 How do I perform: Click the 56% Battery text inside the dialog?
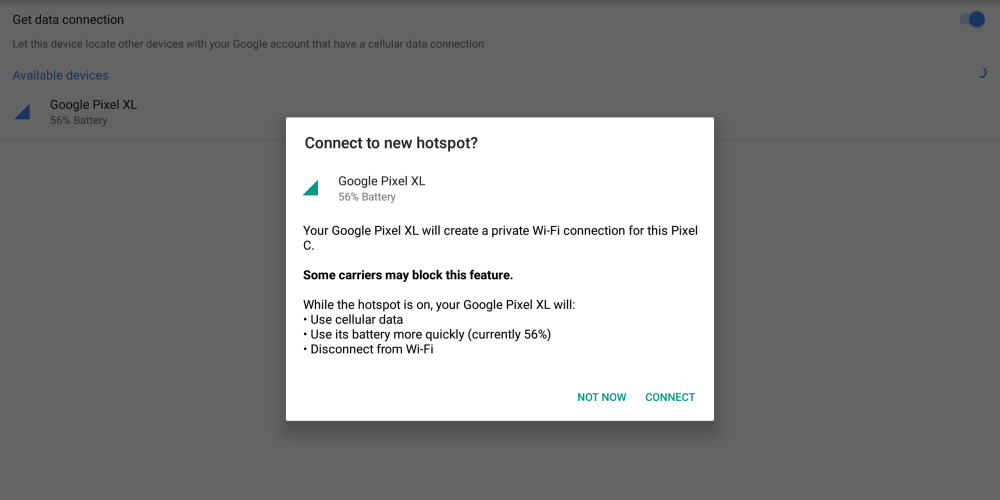[x=367, y=197]
